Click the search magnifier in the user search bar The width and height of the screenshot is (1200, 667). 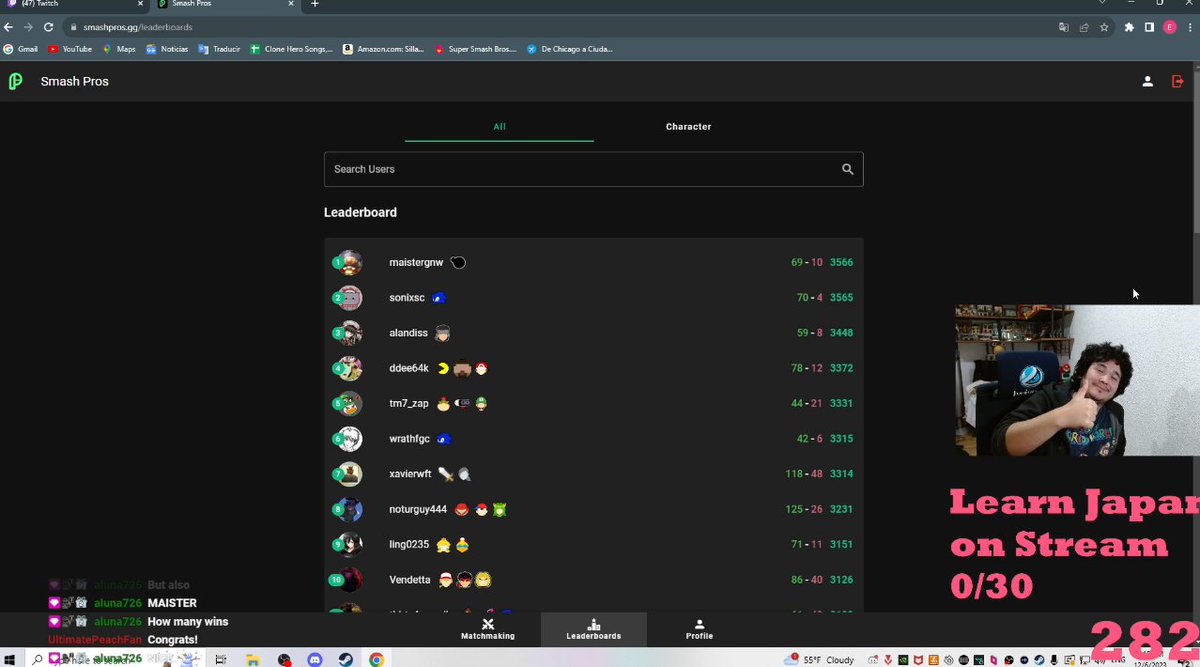tap(847, 169)
